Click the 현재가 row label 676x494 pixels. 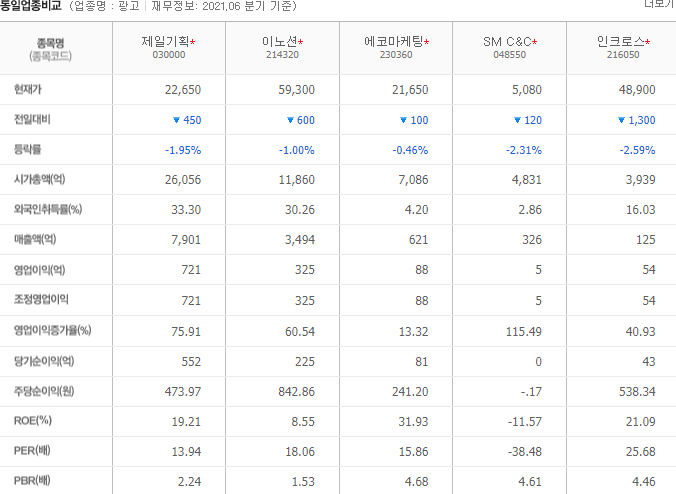coord(28,89)
